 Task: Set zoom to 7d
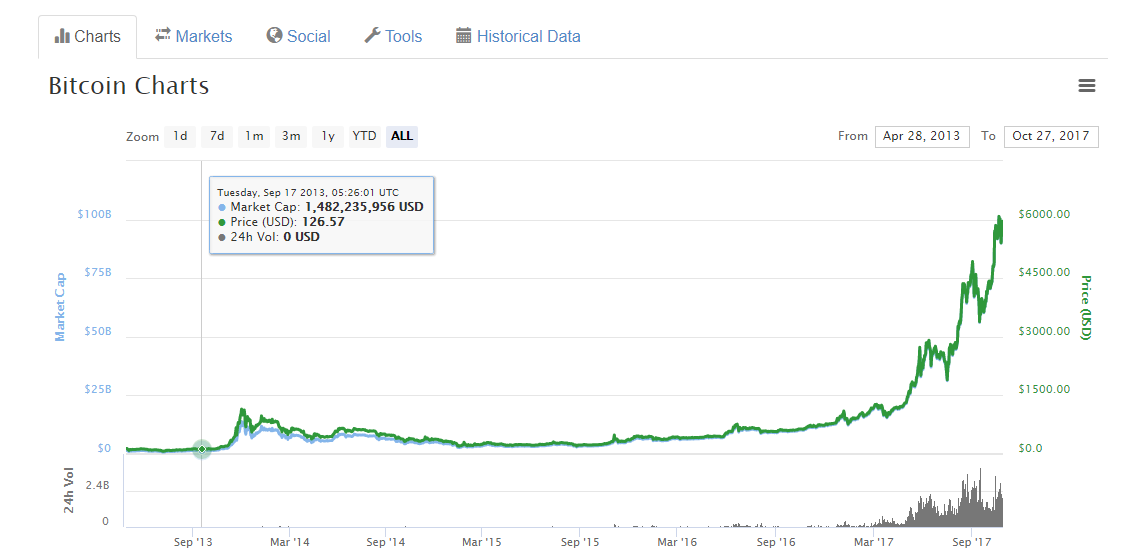(x=217, y=136)
